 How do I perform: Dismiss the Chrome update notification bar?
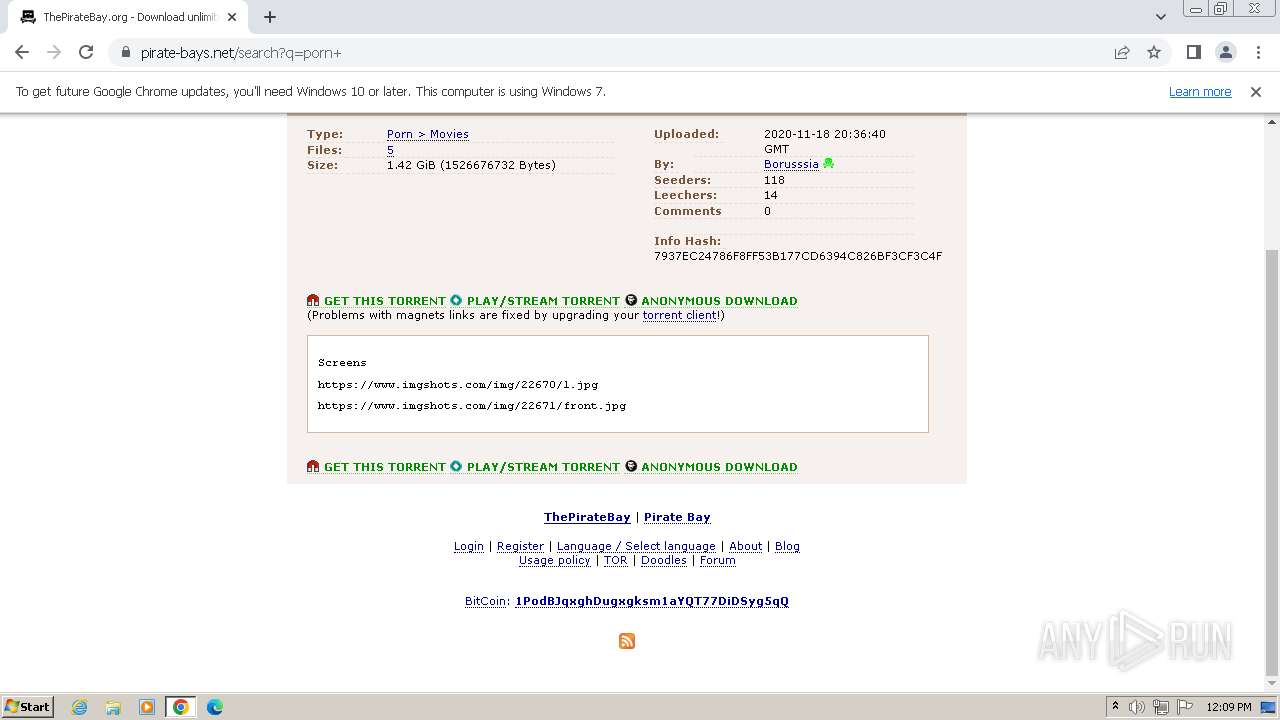[x=1256, y=91]
